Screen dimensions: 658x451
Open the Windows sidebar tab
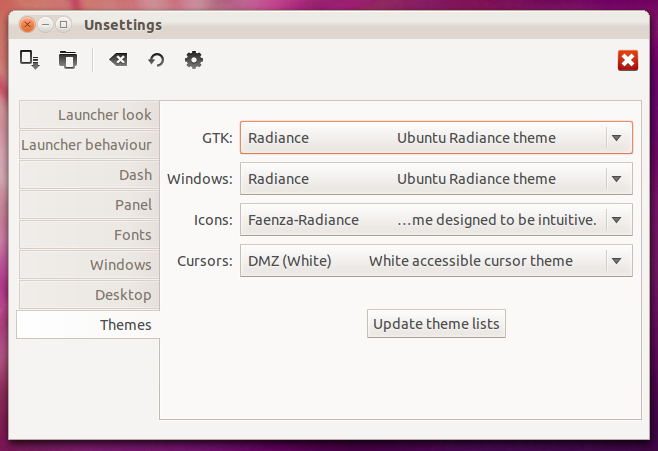(89, 265)
